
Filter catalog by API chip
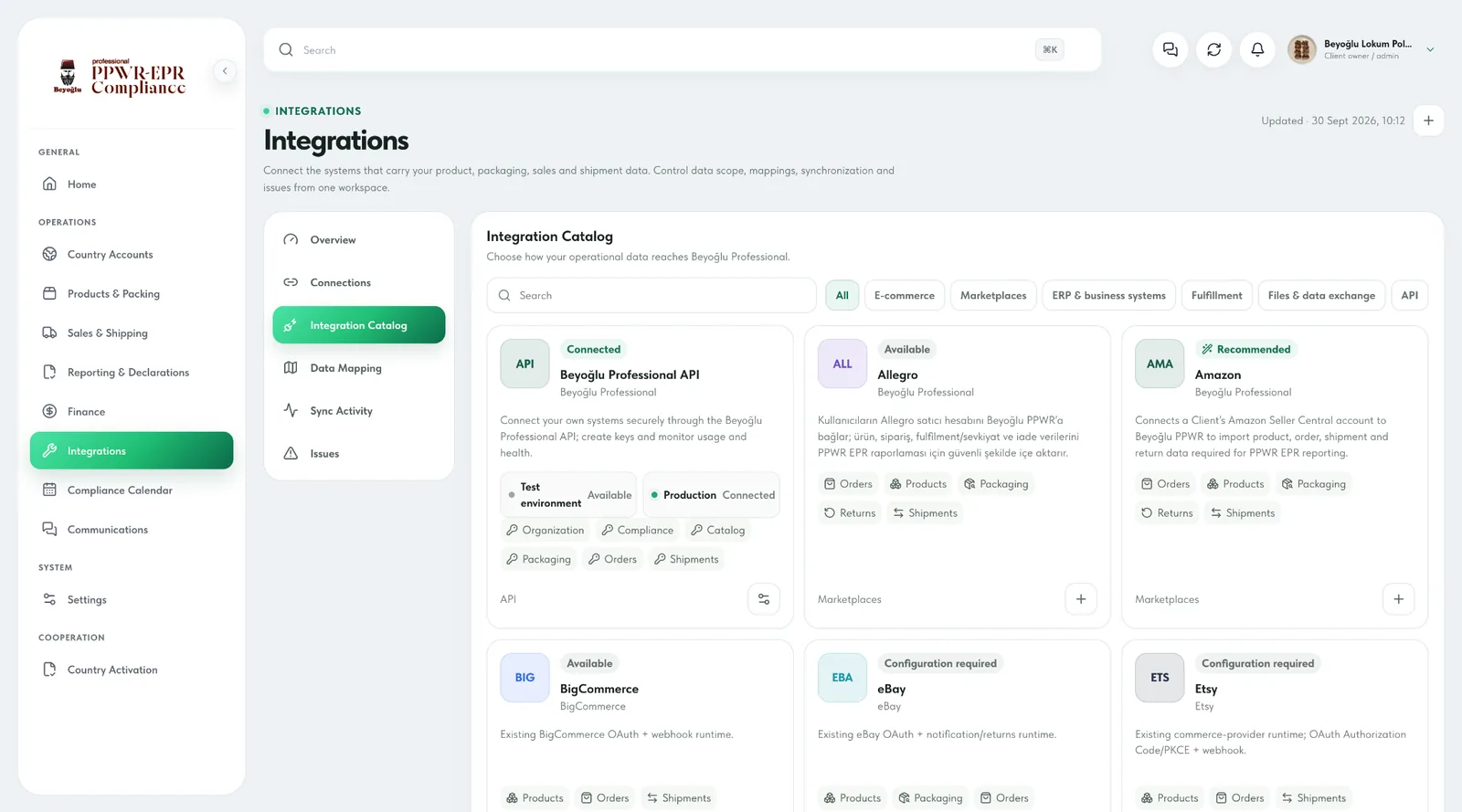tap(1410, 296)
